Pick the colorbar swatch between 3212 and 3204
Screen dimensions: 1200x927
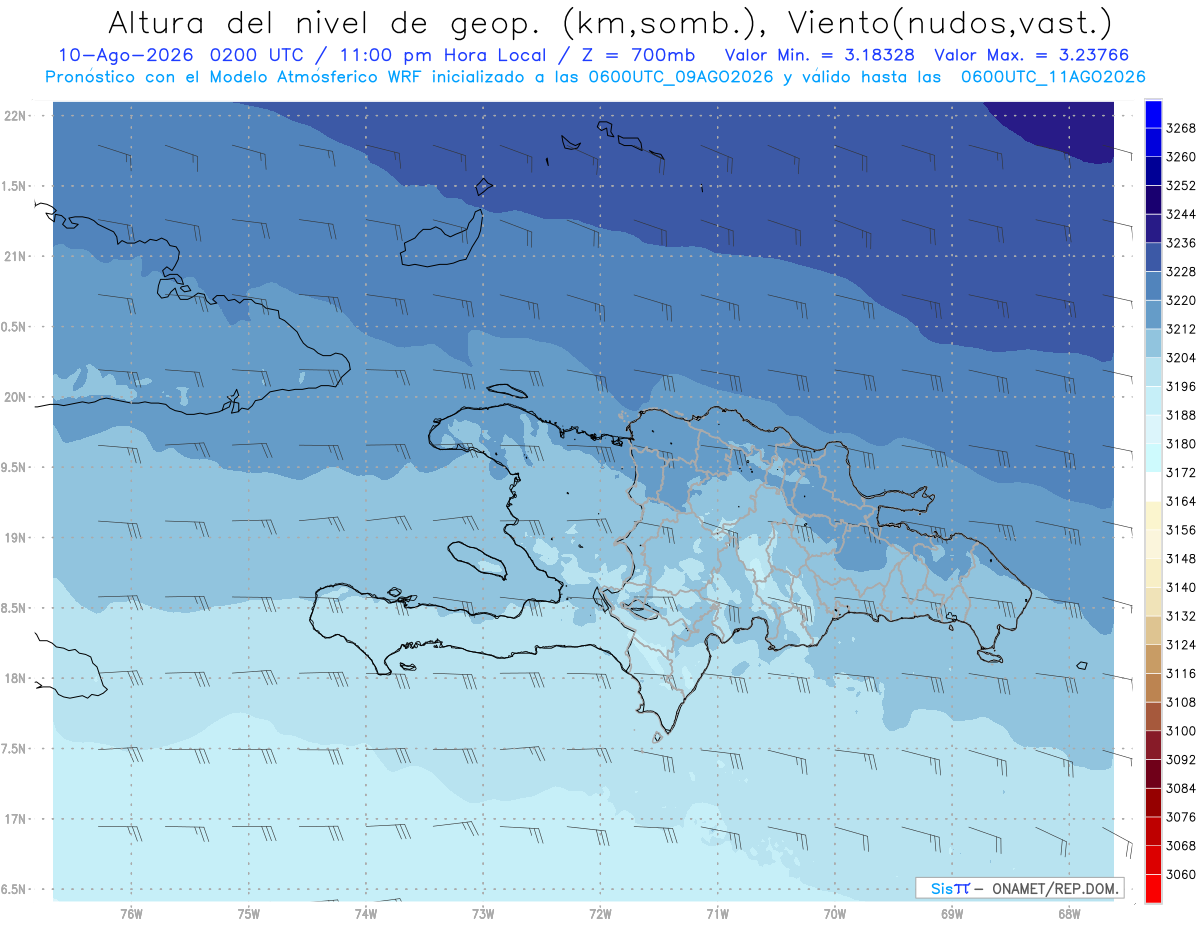[x=1153, y=343]
